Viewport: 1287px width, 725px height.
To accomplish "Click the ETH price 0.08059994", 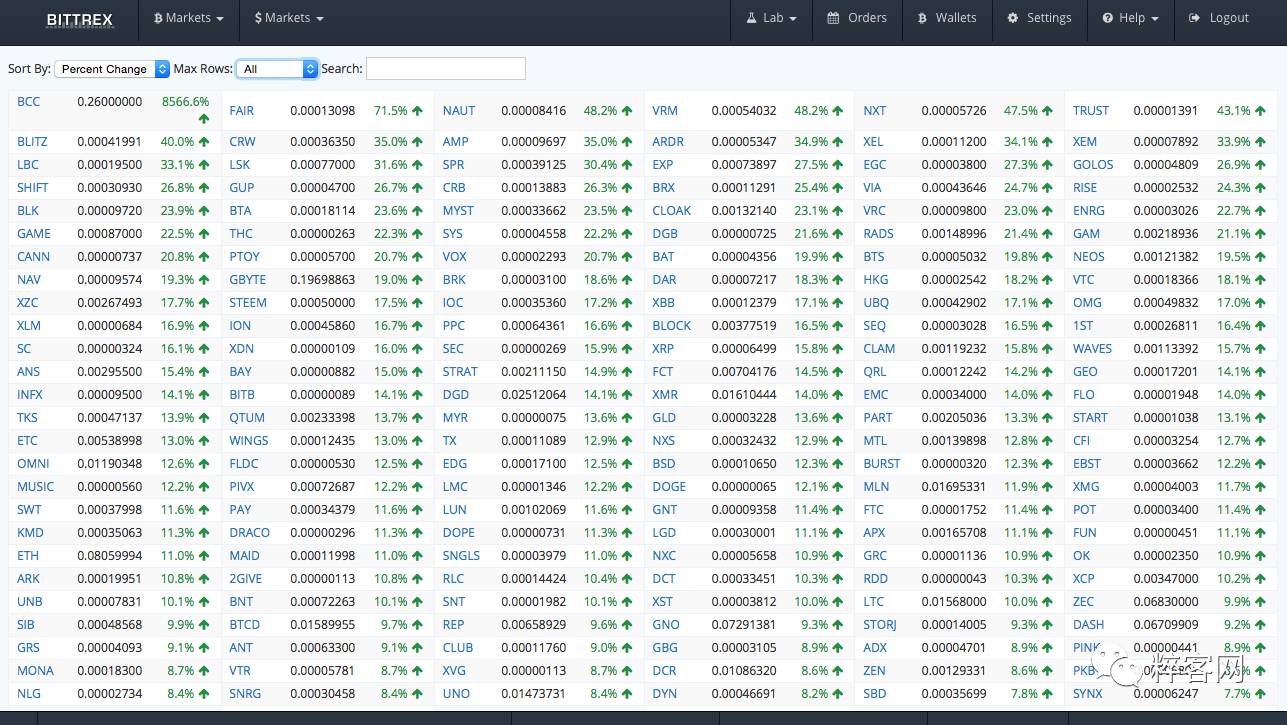I will coord(109,556).
